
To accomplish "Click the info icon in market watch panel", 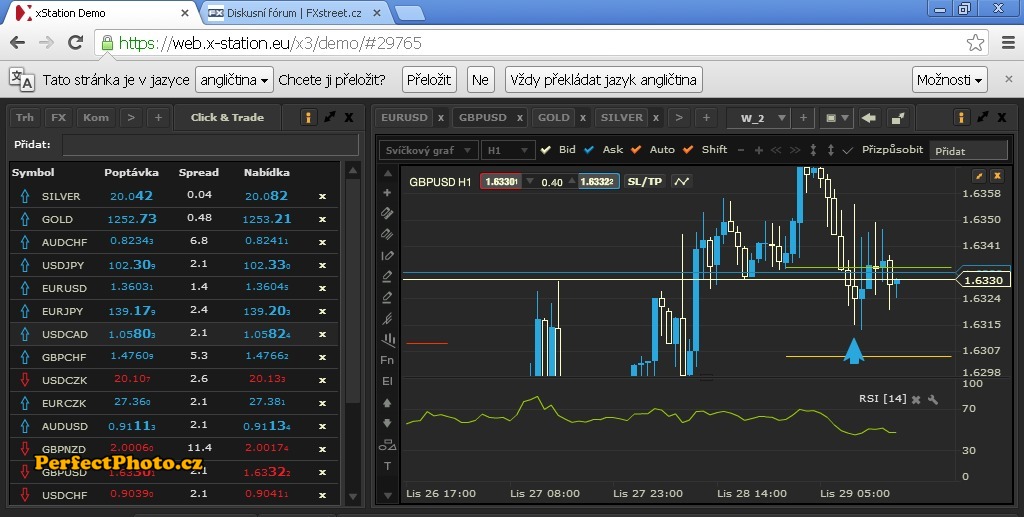I will (x=308, y=118).
